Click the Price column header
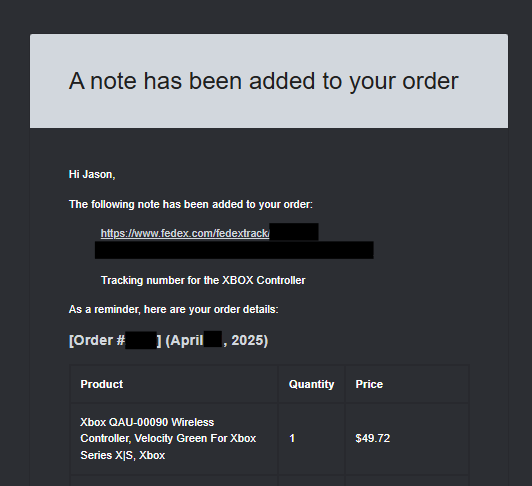Screen dimensions: 532x486 [369, 384]
